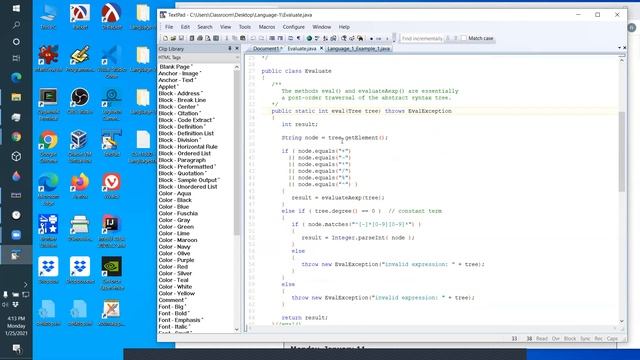Select 'Comment' clip entry
Viewport: 640px width, 360px height.
[172, 300]
